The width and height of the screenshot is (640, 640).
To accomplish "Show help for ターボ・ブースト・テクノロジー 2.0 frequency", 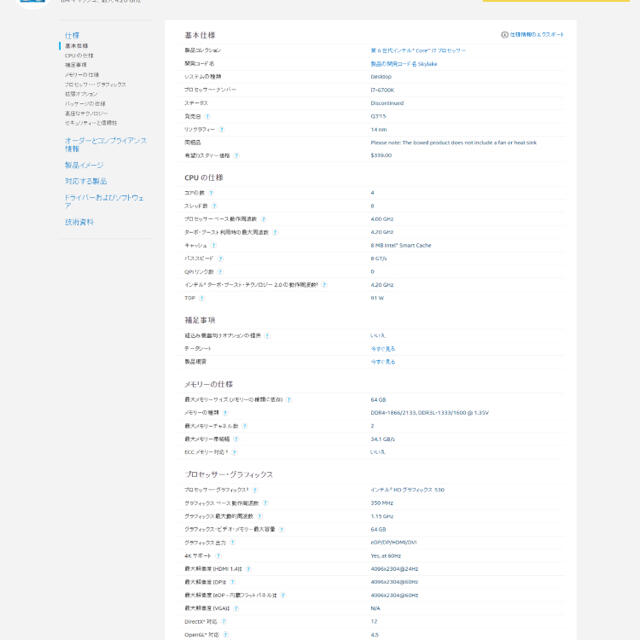I will pyautogui.click(x=324, y=284).
